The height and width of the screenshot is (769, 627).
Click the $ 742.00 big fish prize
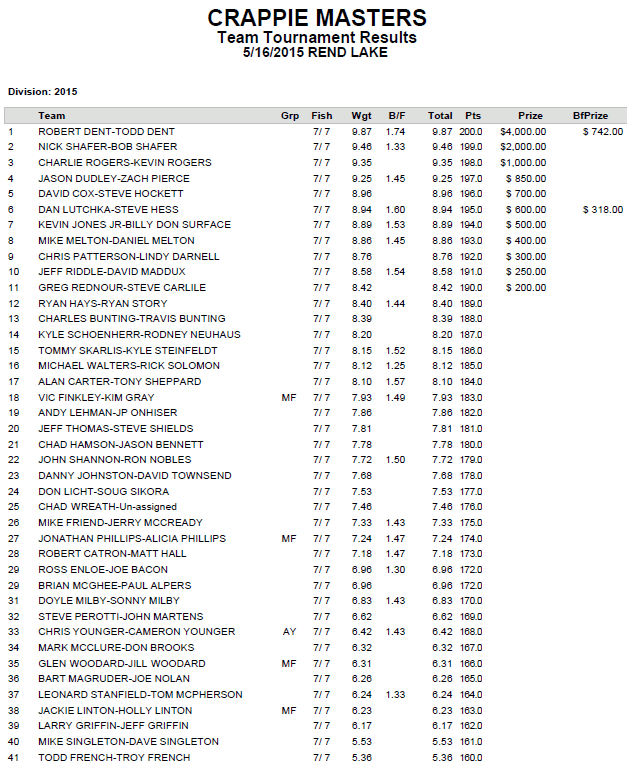click(603, 131)
